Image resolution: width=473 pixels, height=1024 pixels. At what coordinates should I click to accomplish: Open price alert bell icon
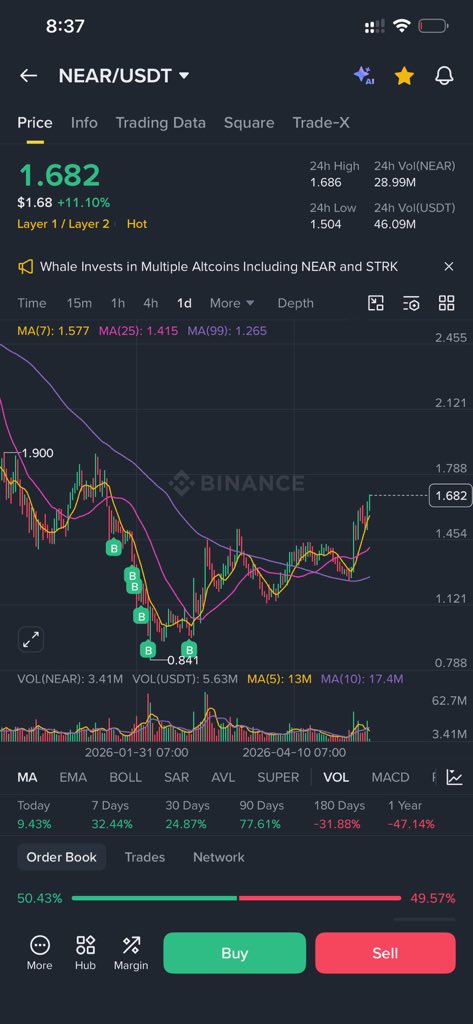pyautogui.click(x=444, y=76)
